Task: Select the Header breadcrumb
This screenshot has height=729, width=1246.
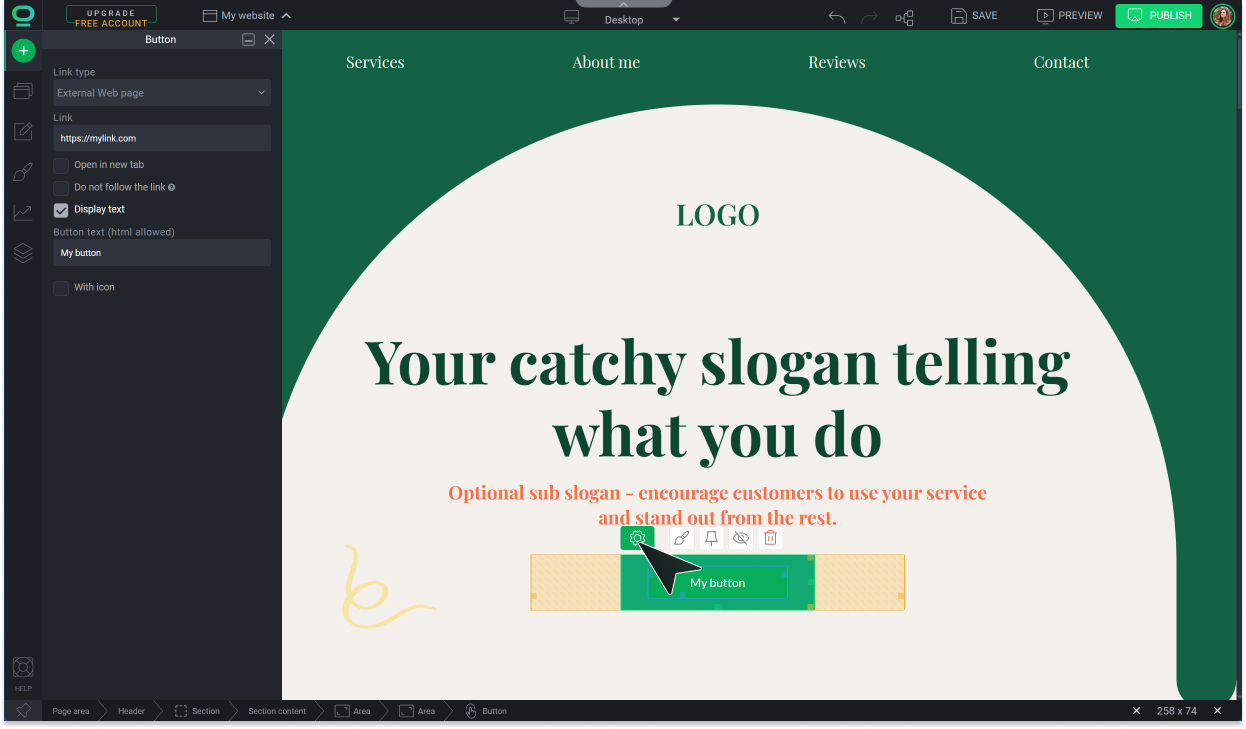Action: point(131,711)
